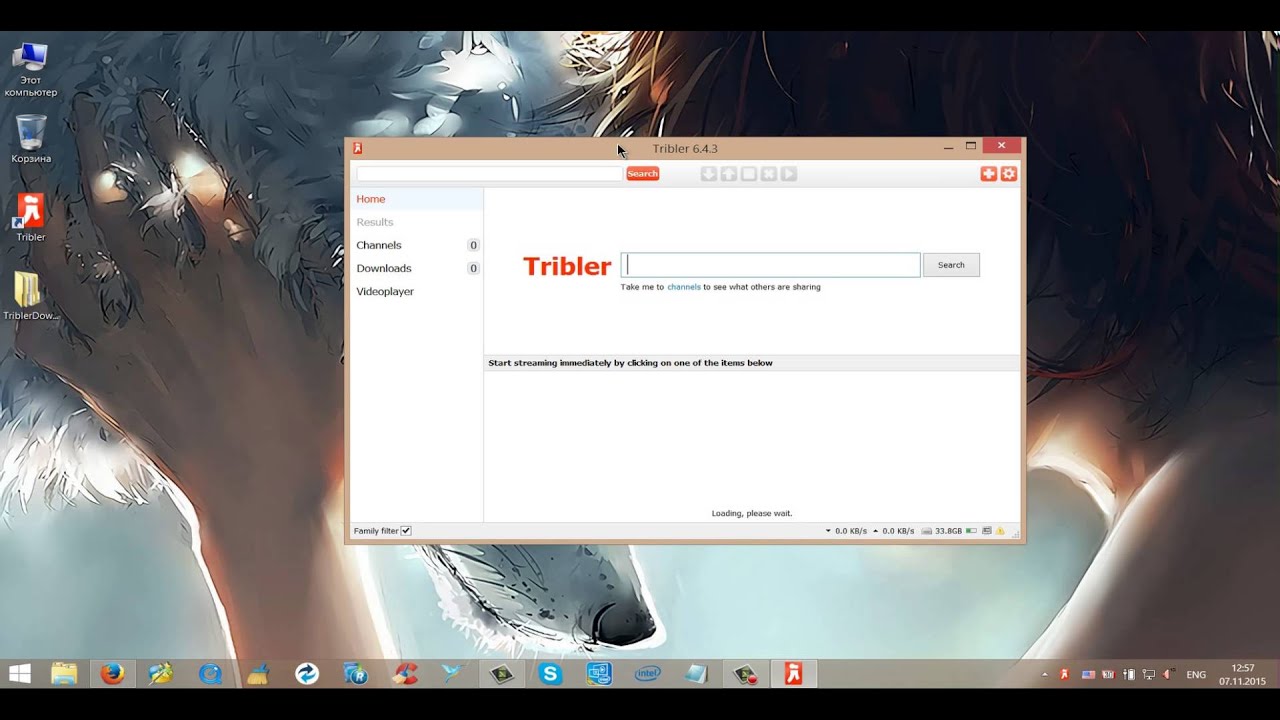Open Videoplayer in the sidebar

click(x=417, y=291)
